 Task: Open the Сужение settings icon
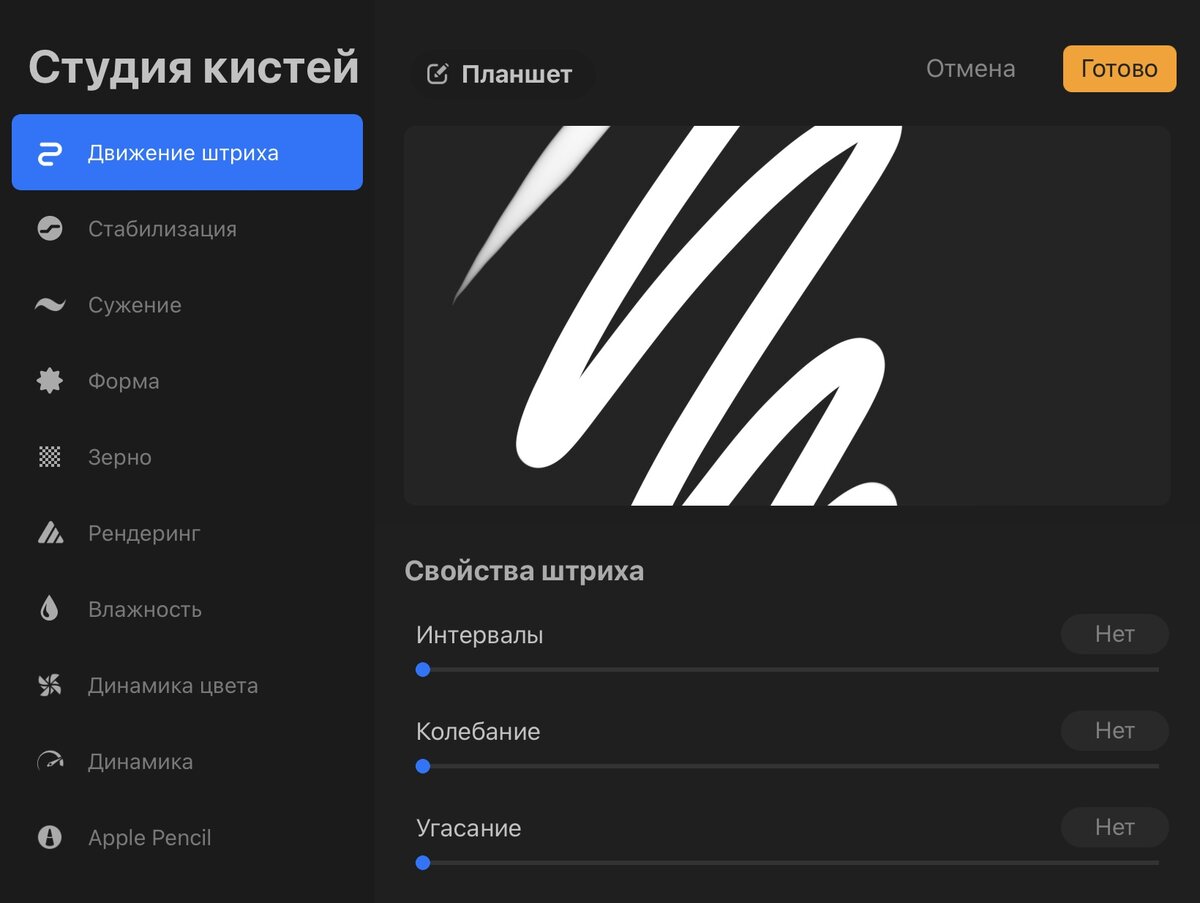pos(48,304)
